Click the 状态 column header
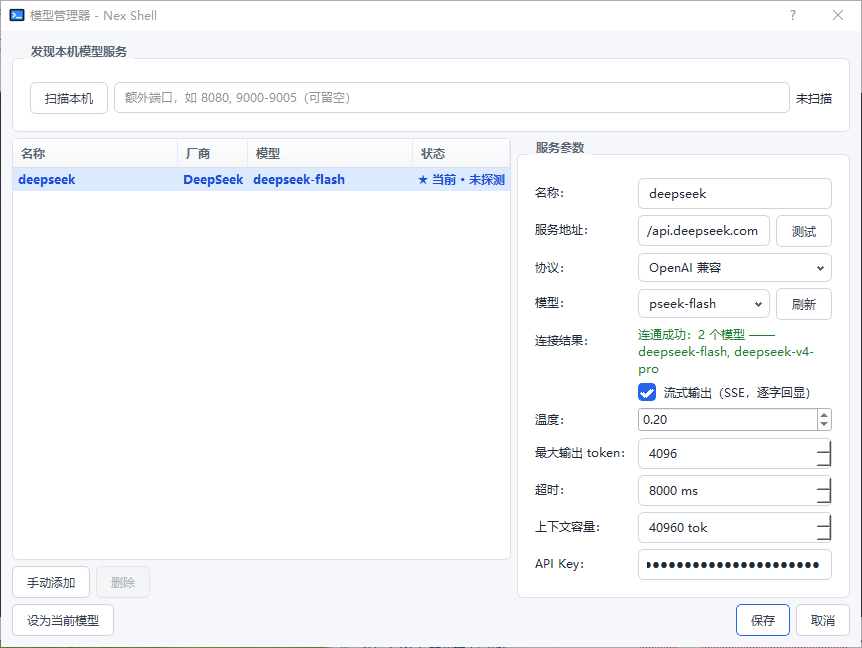862x648 pixels. (461, 153)
